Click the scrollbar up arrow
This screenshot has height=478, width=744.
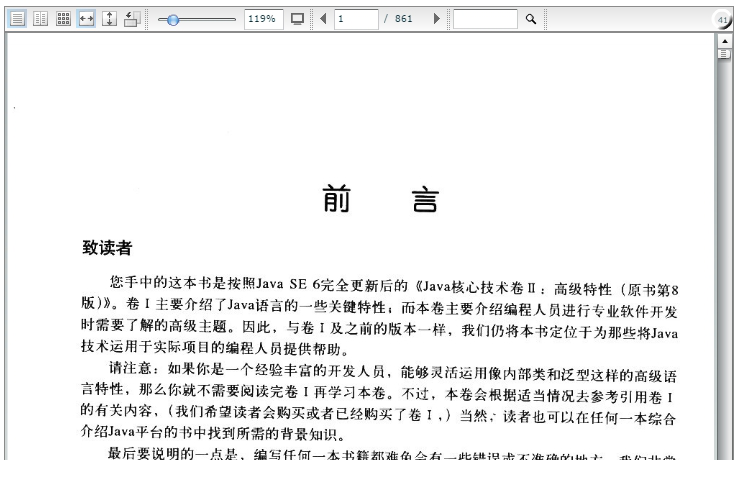tap(724, 42)
